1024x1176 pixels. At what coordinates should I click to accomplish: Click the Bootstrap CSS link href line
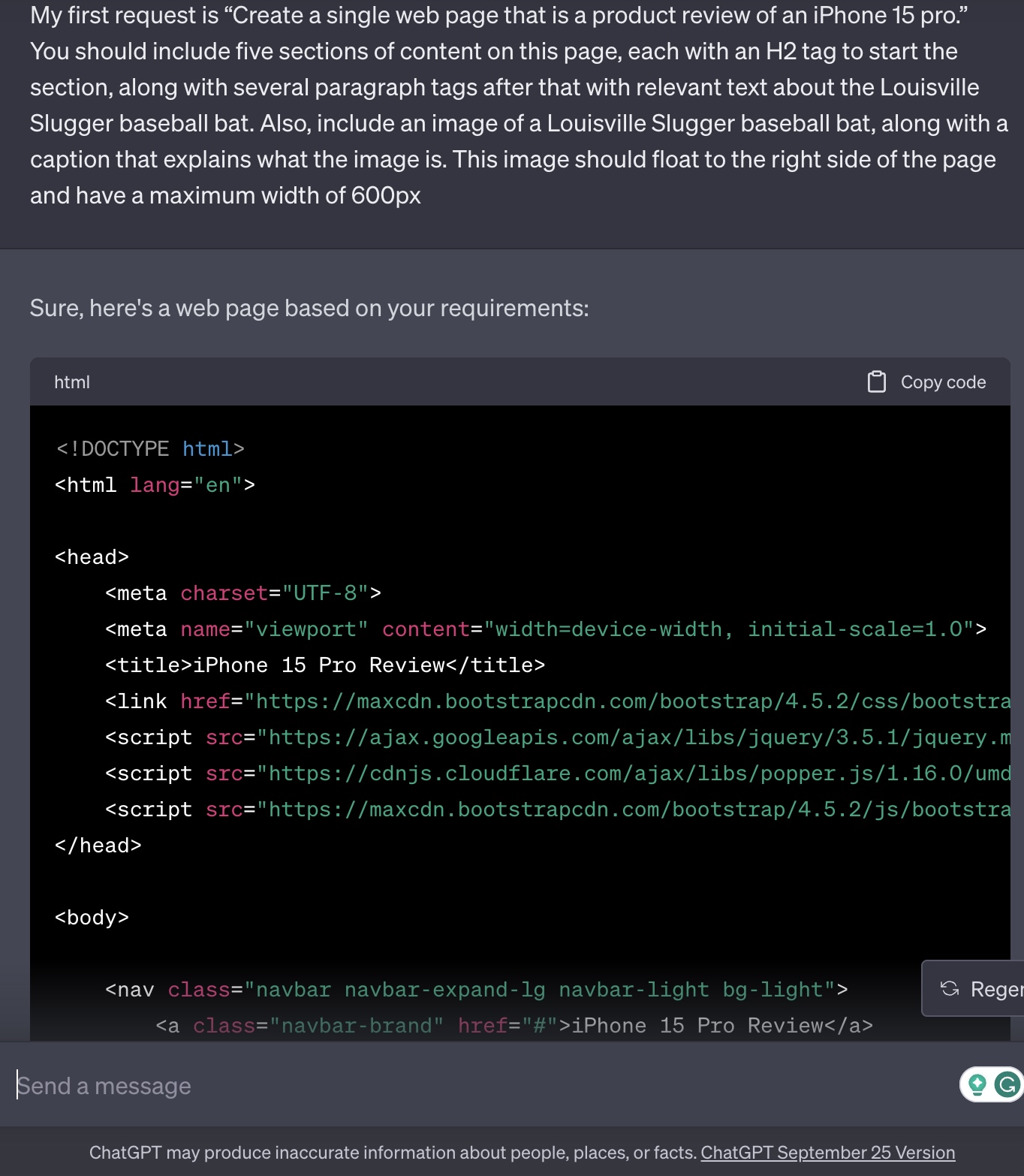557,701
